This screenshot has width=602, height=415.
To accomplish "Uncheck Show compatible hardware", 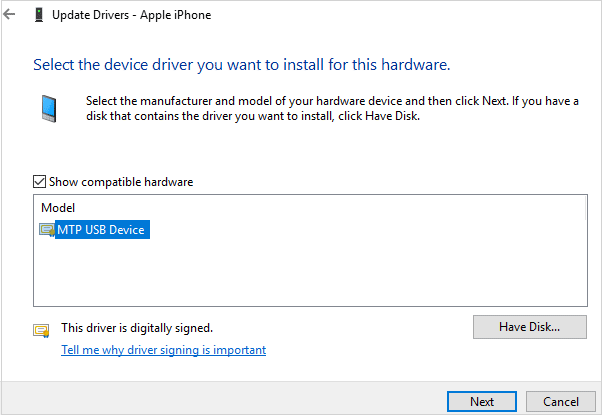I will pyautogui.click(x=39, y=182).
